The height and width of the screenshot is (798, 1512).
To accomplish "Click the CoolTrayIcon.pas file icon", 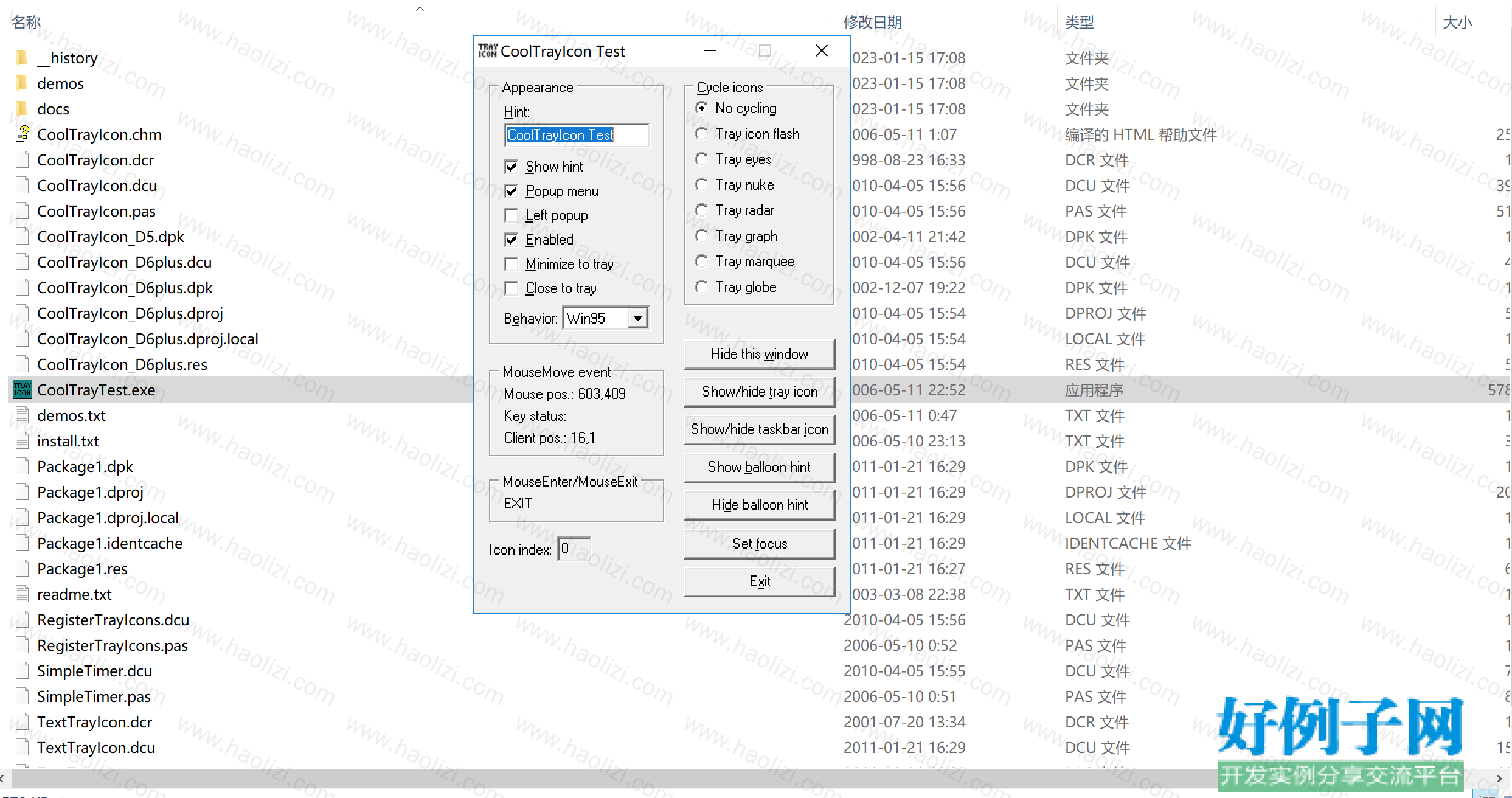I will (x=23, y=211).
